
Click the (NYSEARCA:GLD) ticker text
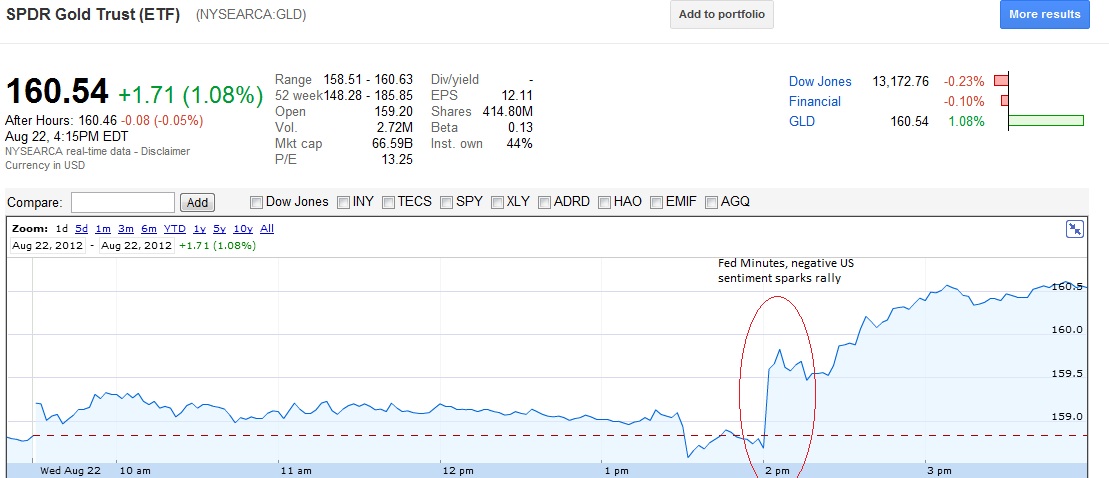(x=251, y=14)
